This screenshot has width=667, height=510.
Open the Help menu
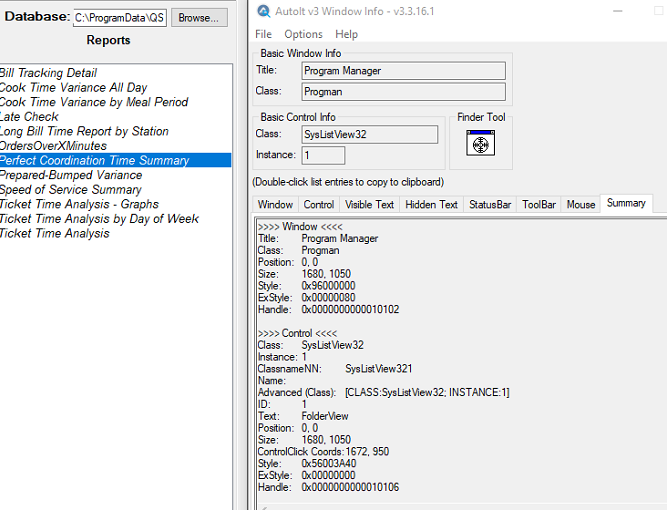[346, 34]
